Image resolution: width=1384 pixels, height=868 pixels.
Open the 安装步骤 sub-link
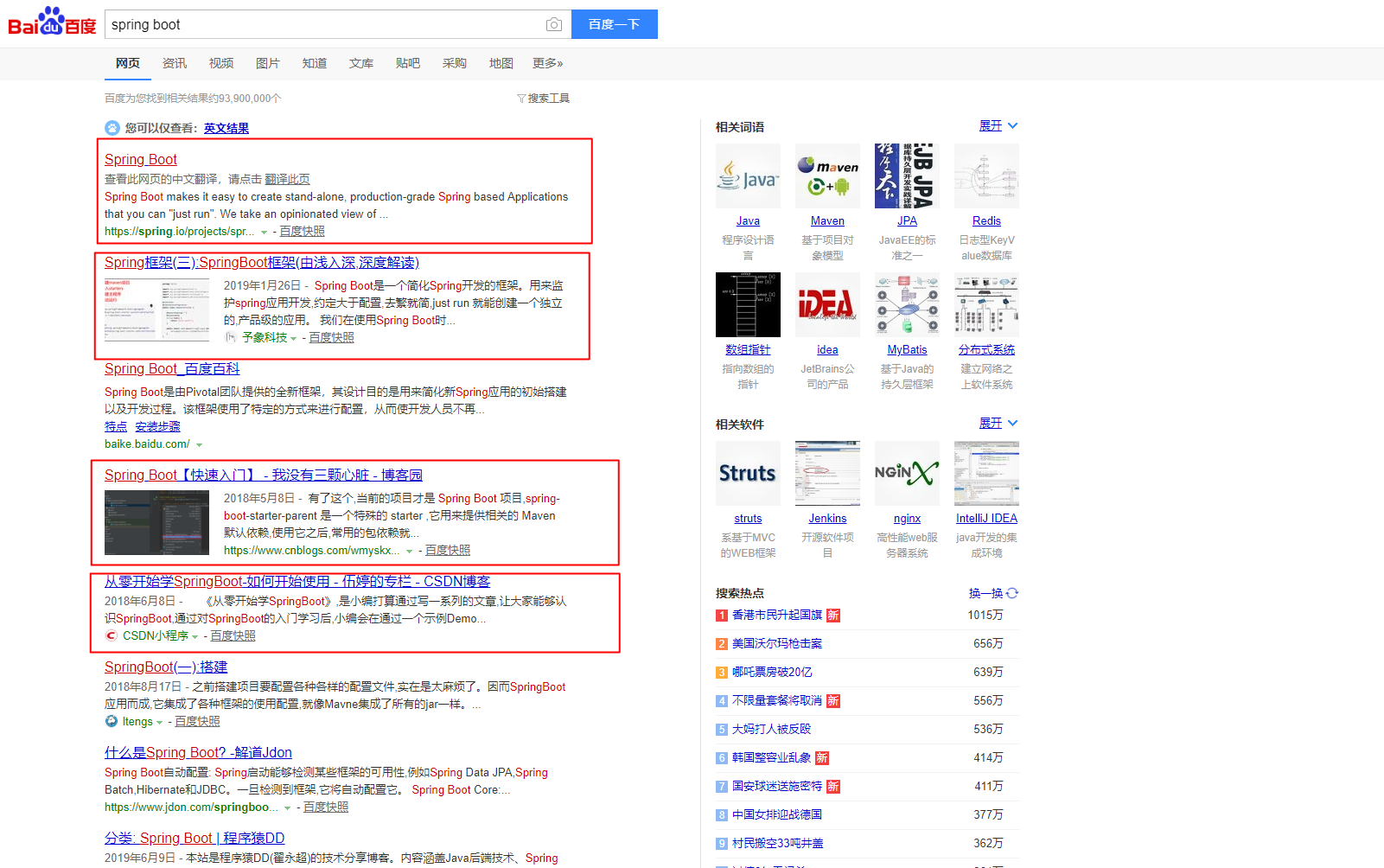coord(158,427)
